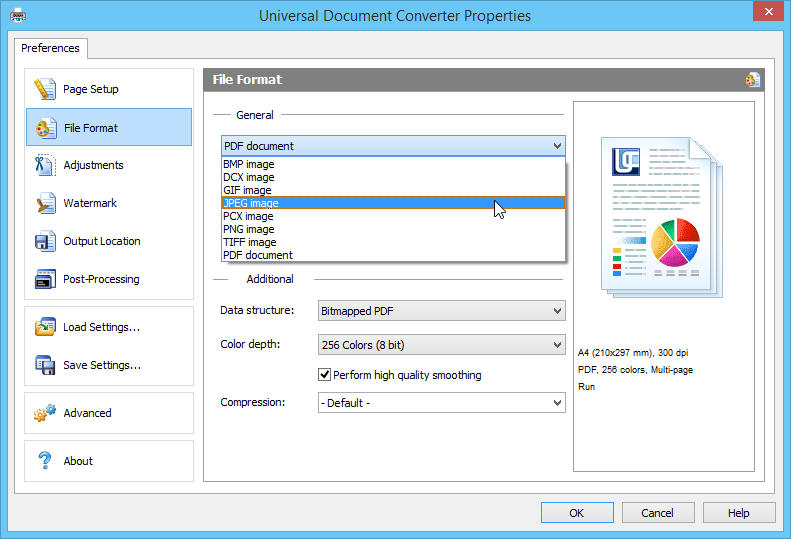Choose JPEG image from format list
Image resolution: width=791 pixels, height=539 pixels.
tap(393, 203)
